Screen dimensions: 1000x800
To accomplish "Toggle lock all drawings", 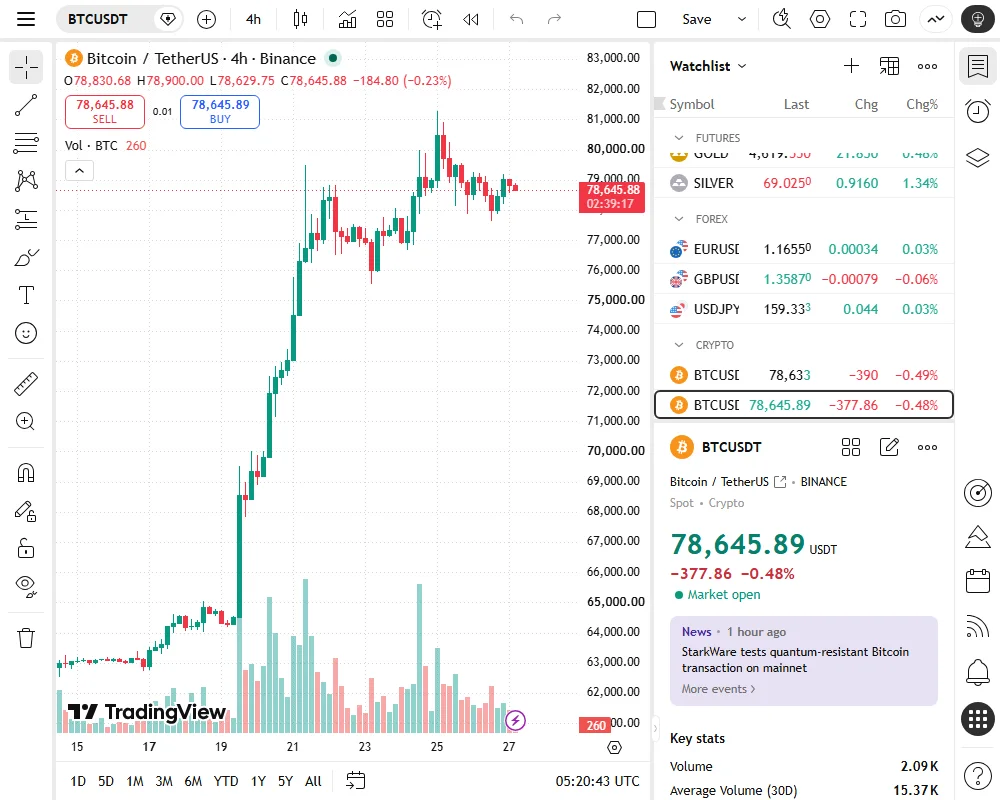I will (26, 549).
